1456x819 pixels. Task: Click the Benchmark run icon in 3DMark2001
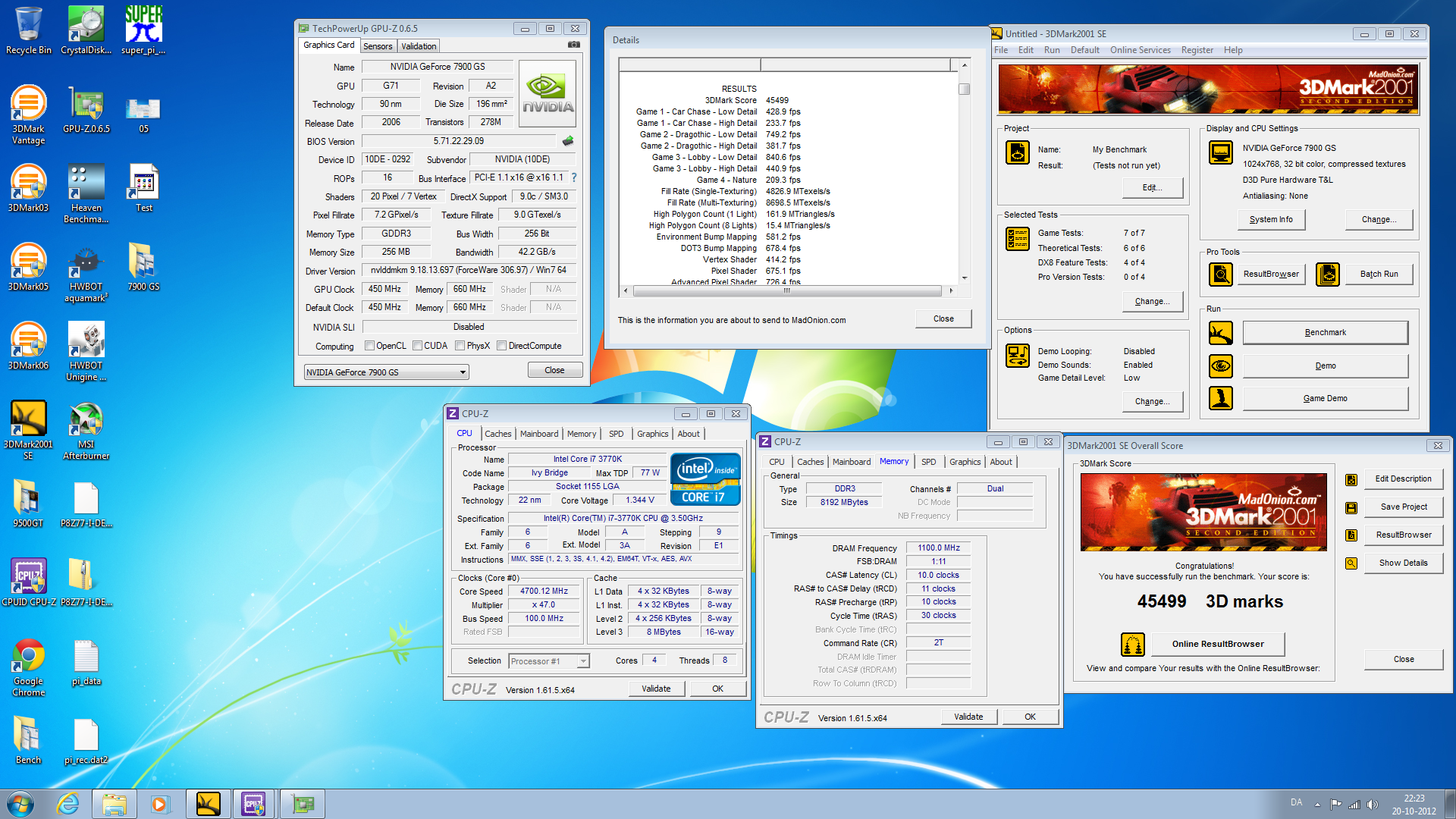tap(1221, 332)
